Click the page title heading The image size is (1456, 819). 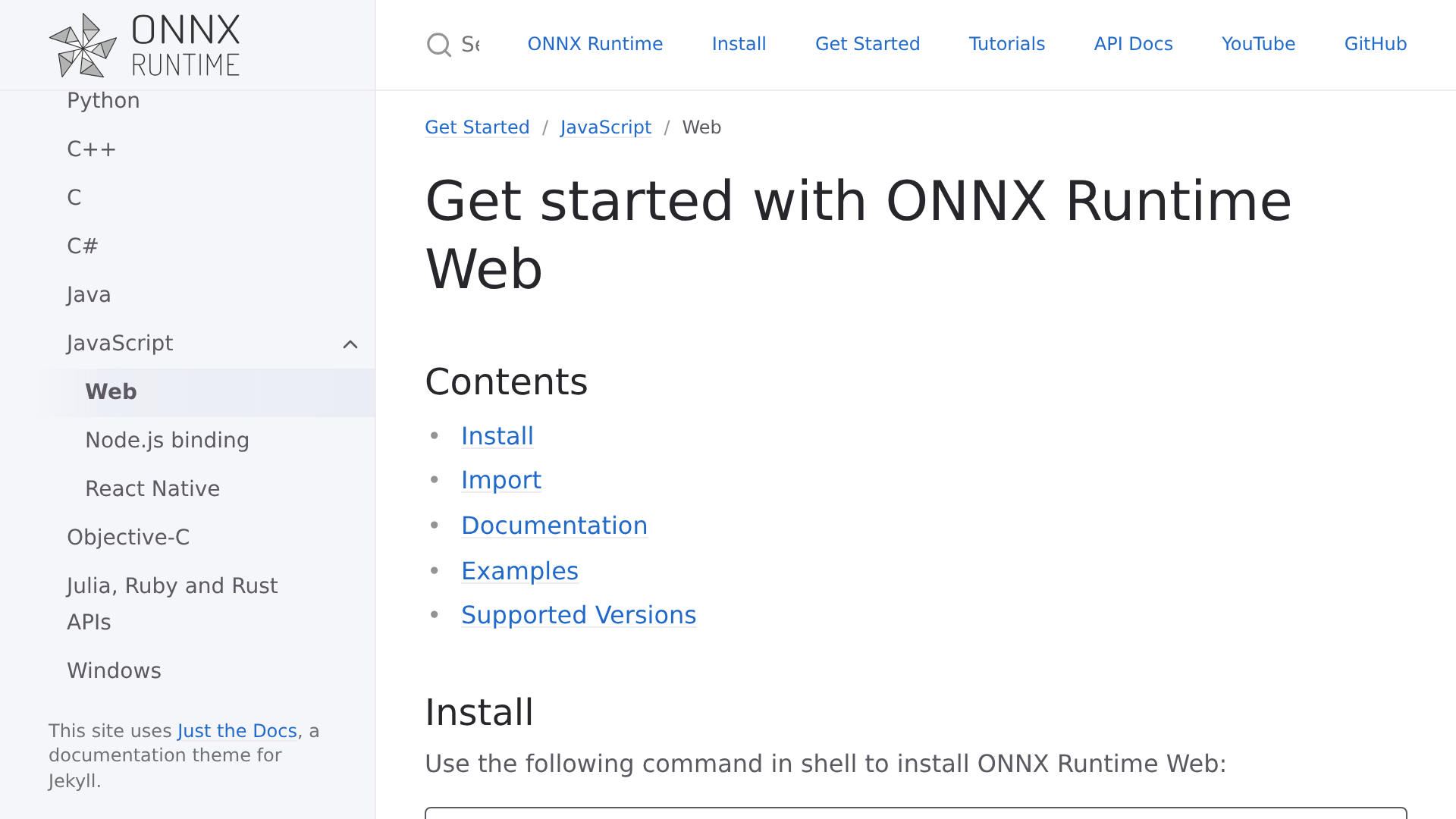858,235
